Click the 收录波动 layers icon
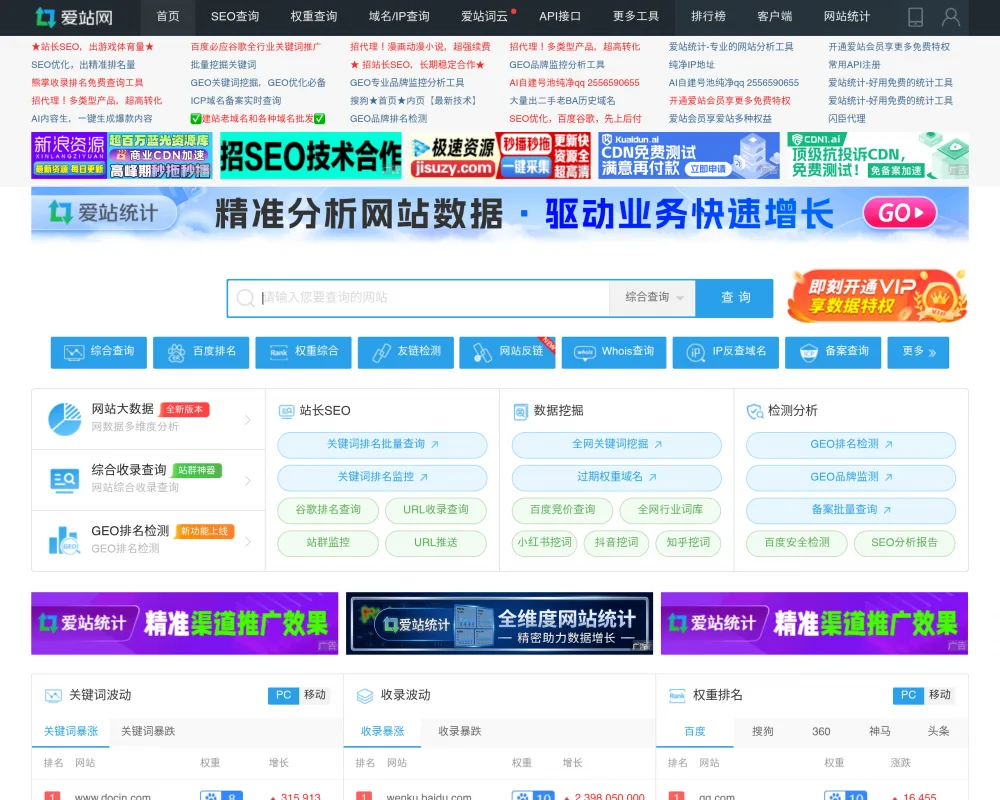1000x800 pixels. tap(365, 696)
